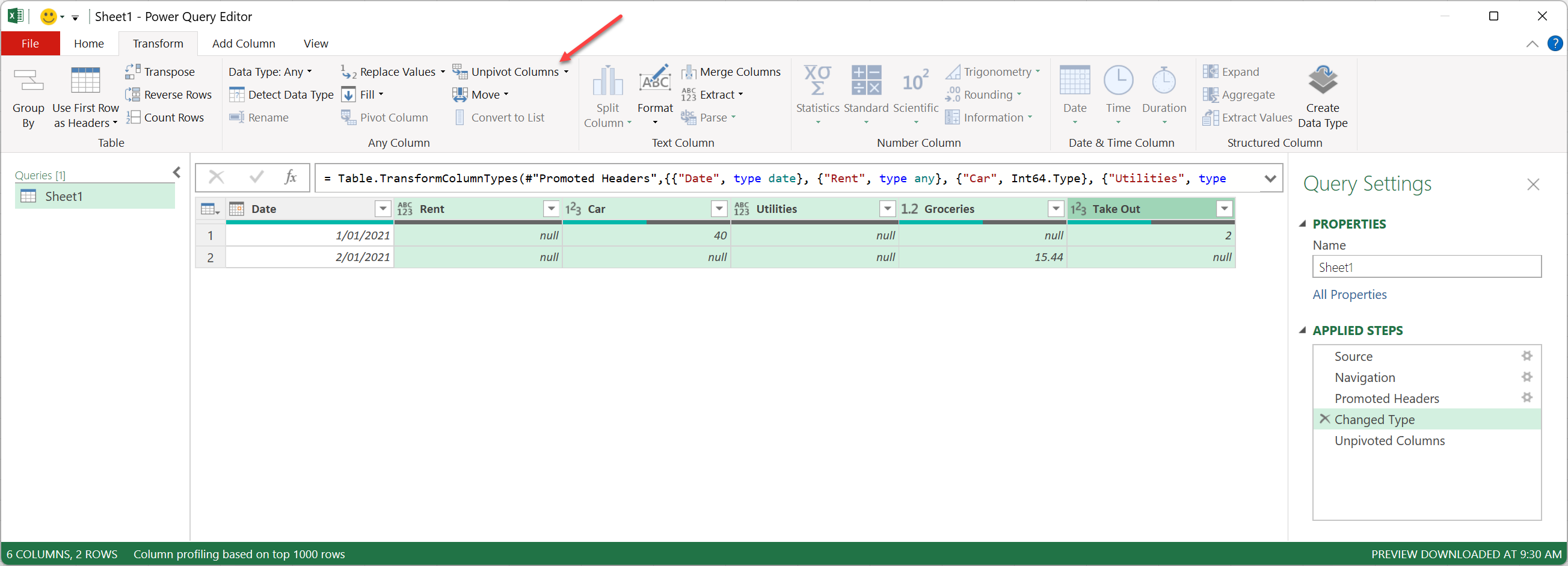
Task: Click Merge Columns
Action: pyautogui.click(x=730, y=72)
